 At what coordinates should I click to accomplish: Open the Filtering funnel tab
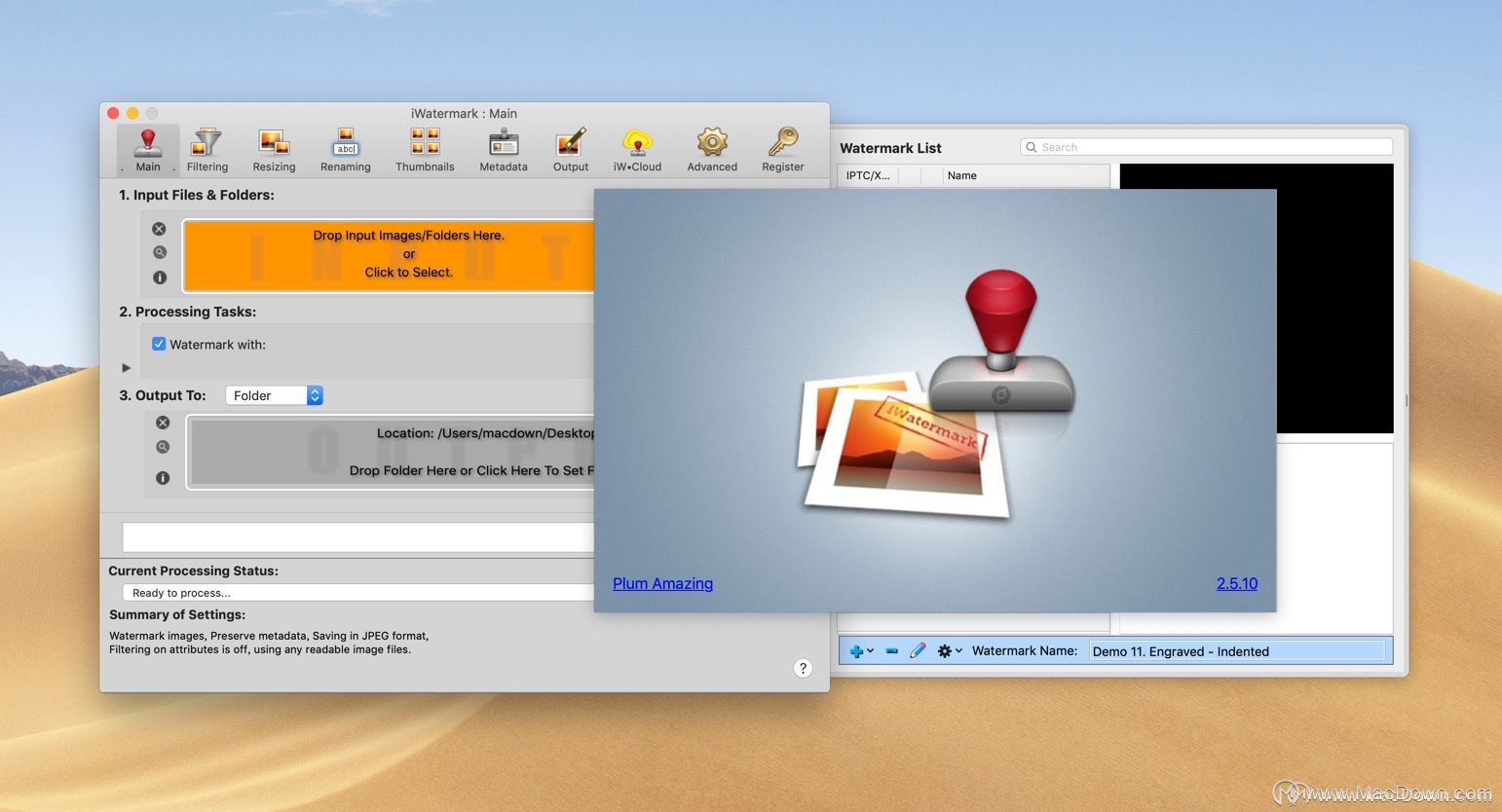[207, 150]
